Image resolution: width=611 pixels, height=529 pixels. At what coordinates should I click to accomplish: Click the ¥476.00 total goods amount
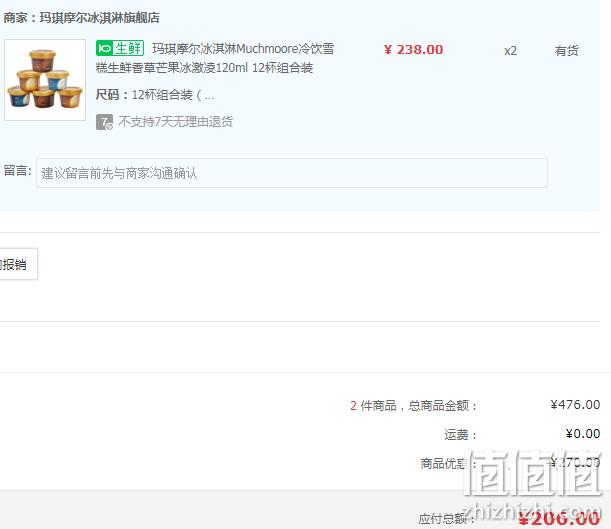pos(575,404)
